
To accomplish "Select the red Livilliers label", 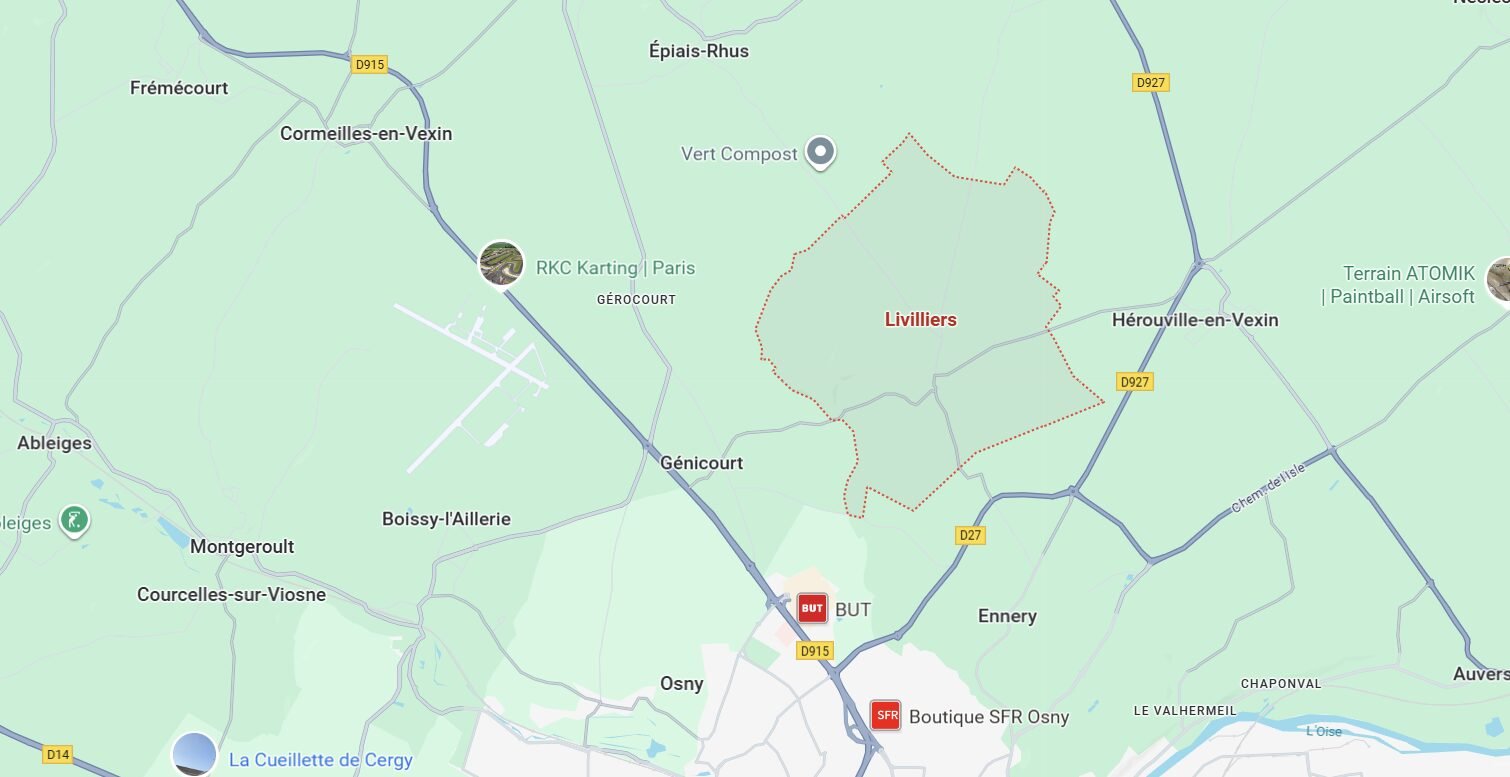I will 921,320.
